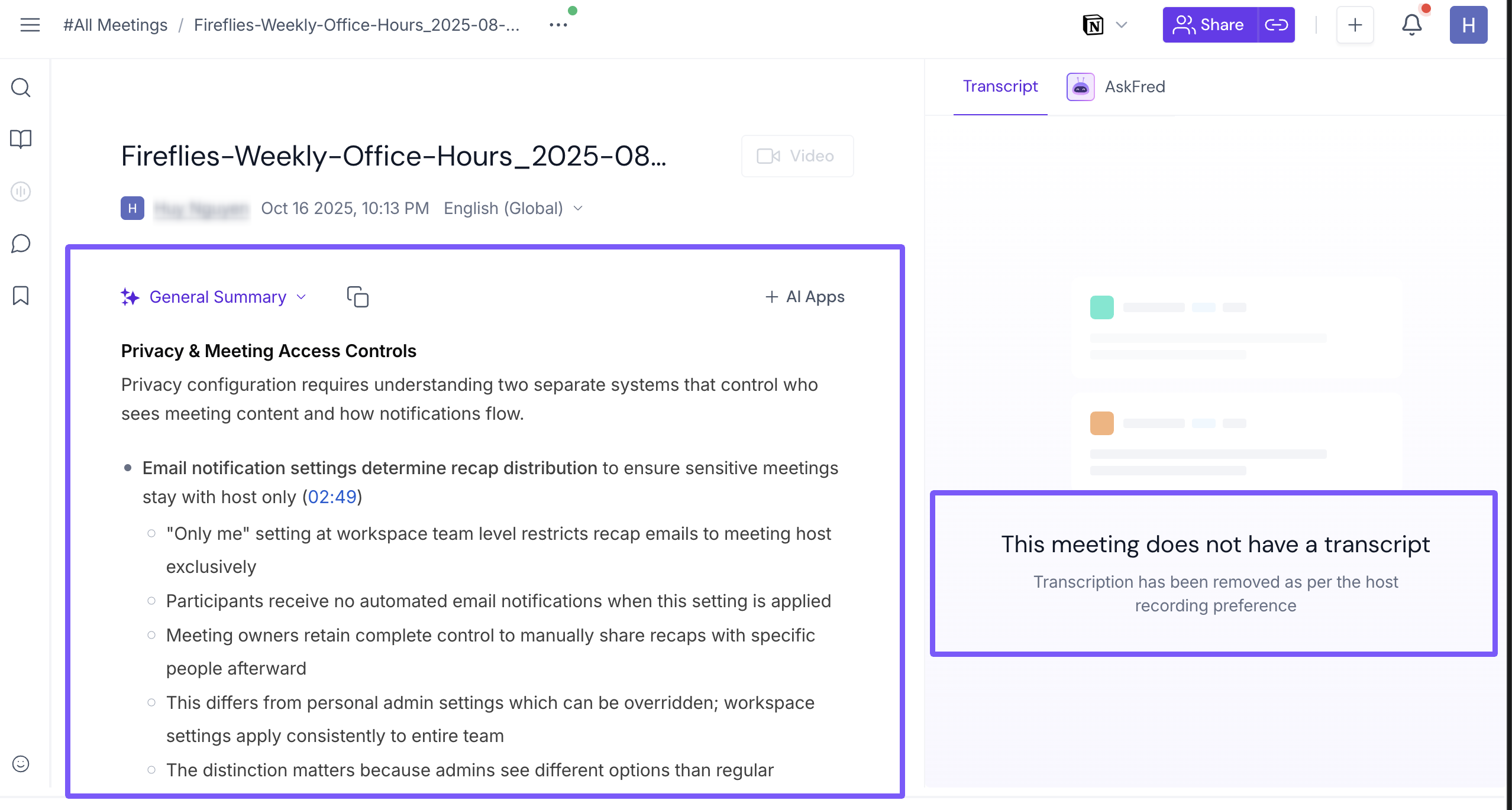This screenshot has width=1512, height=810.
Task: Select the Transcript tab
Action: 1000,86
